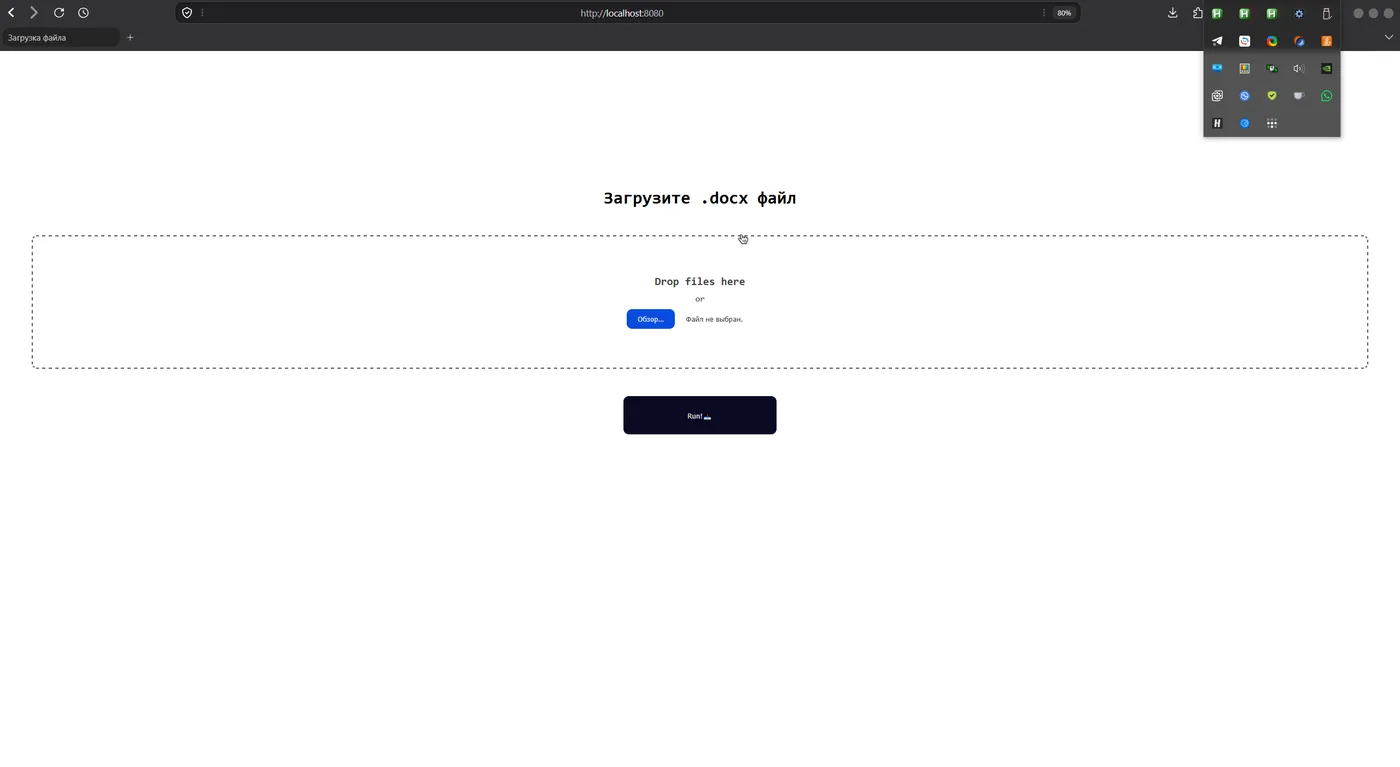Click the "Drop files here" text
1400x767 pixels.
(x=700, y=282)
